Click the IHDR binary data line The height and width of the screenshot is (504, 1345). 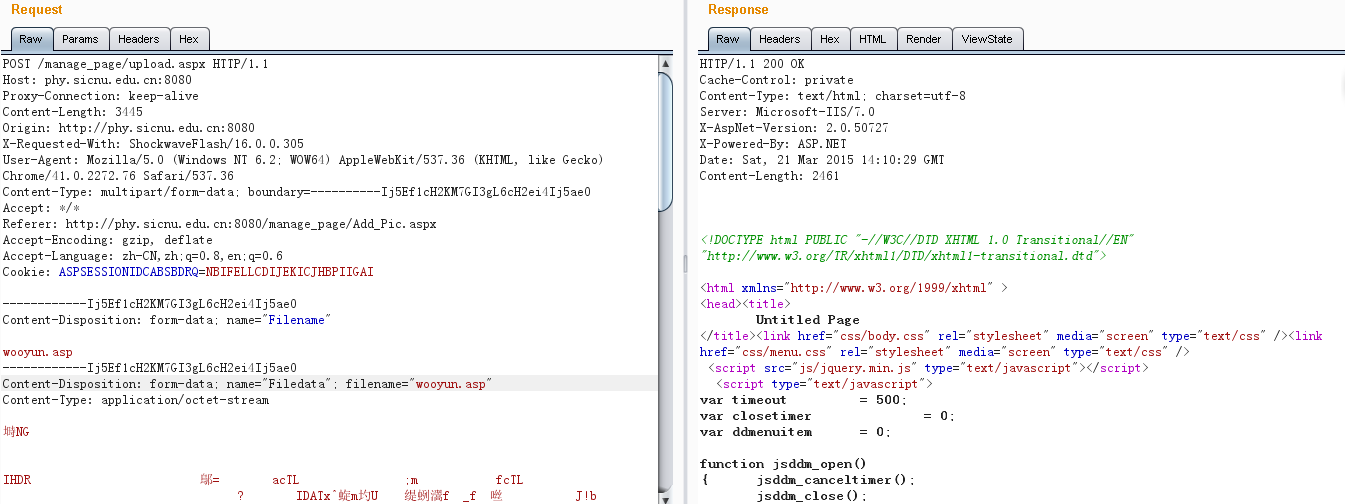tap(300, 480)
